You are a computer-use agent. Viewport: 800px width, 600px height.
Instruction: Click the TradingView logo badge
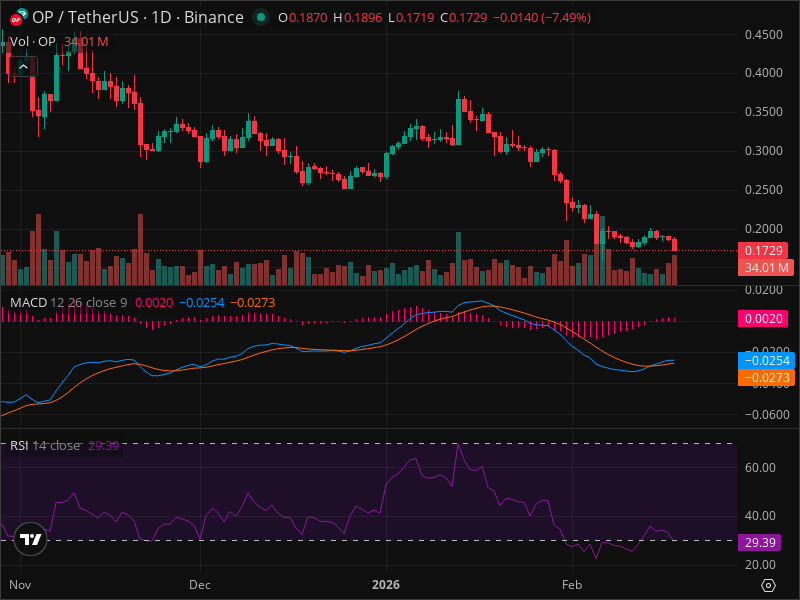pos(31,539)
